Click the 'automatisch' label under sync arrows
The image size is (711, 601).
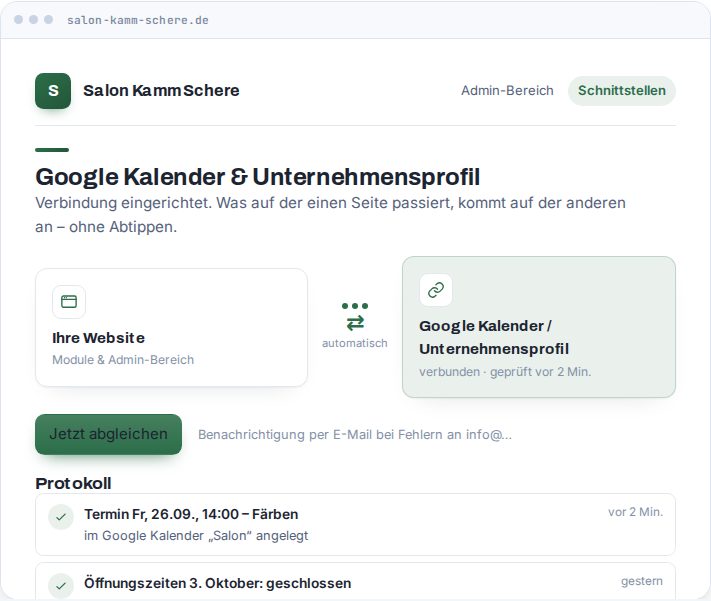355,343
